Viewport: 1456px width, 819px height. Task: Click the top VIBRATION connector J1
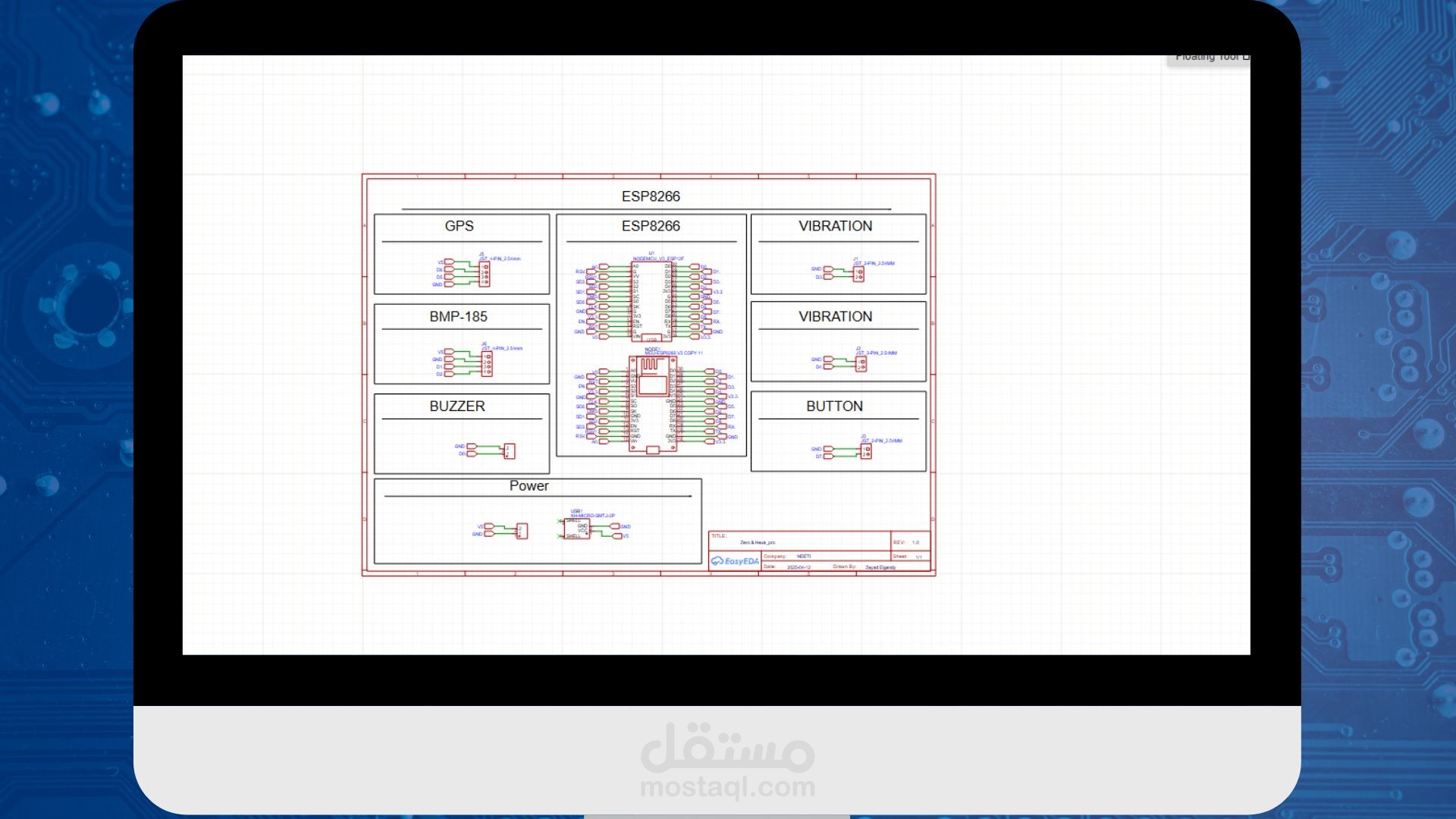tap(858, 273)
